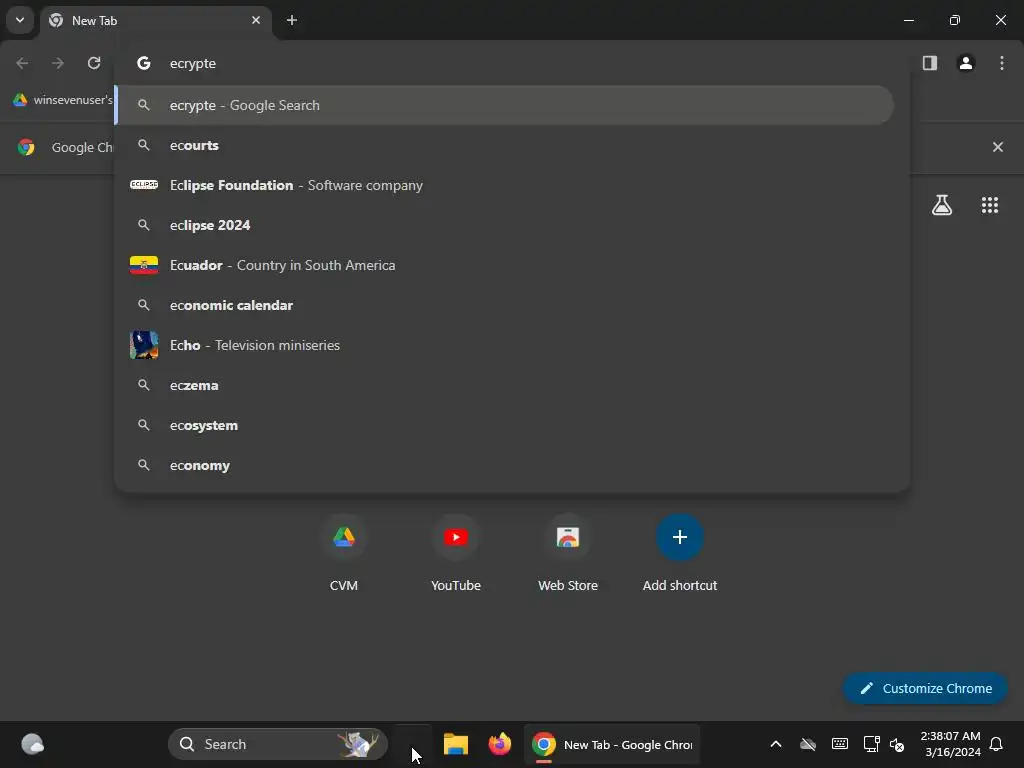The width and height of the screenshot is (1024, 768).
Task: Close the New Tab tab
Action: (x=256, y=20)
